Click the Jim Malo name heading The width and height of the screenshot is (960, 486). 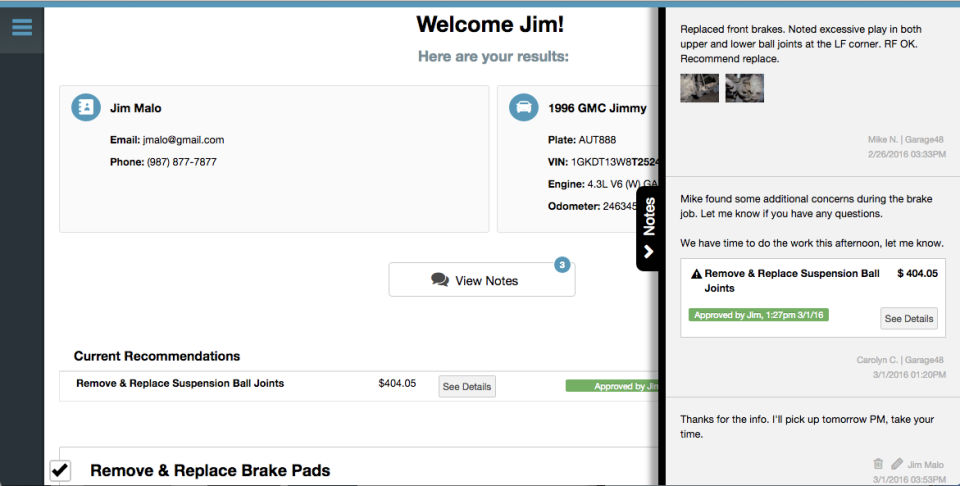(x=135, y=108)
